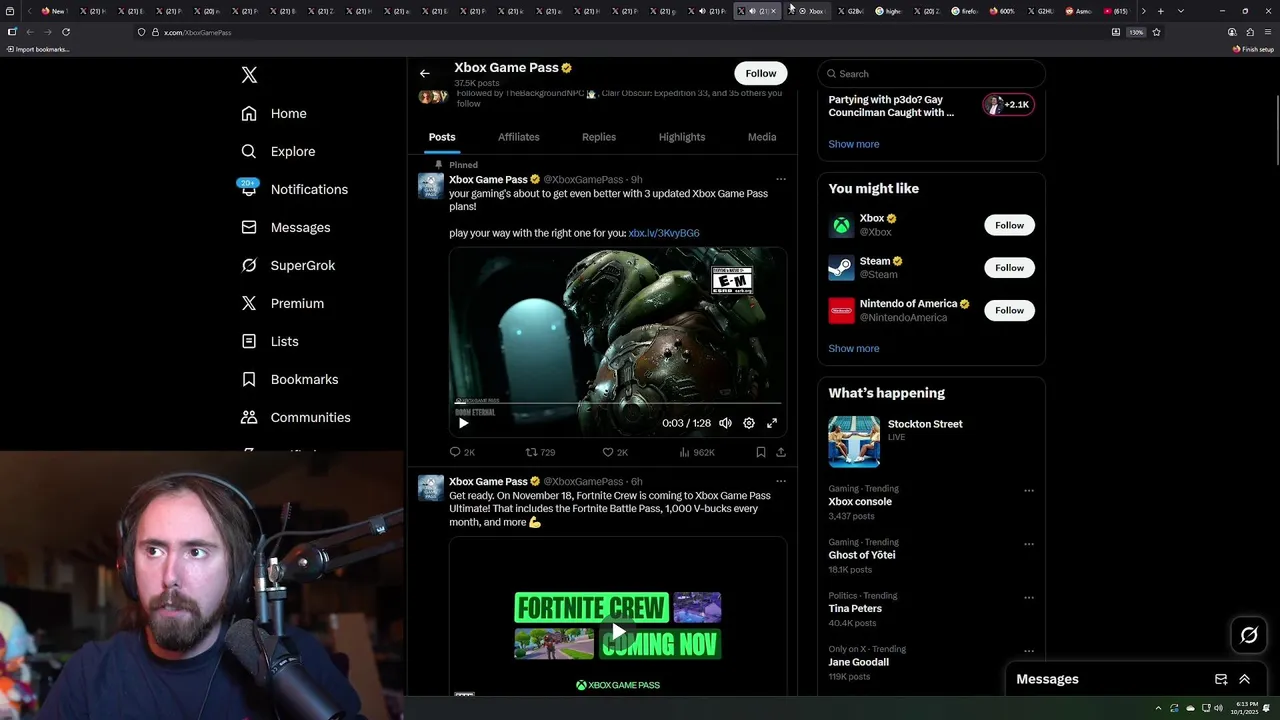Screen dimensions: 1280x720
Task: Open Xbox Game Pass avatar on pinned post
Action: point(431,186)
